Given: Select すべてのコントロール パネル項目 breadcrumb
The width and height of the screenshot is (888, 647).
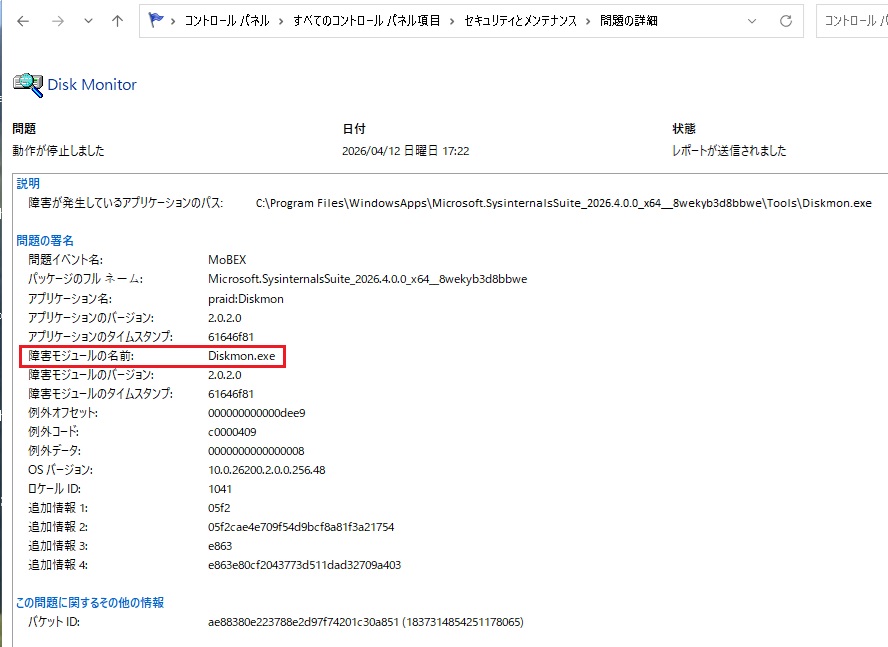Looking at the screenshot, I should pyautogui.click(x=366, y=21).
